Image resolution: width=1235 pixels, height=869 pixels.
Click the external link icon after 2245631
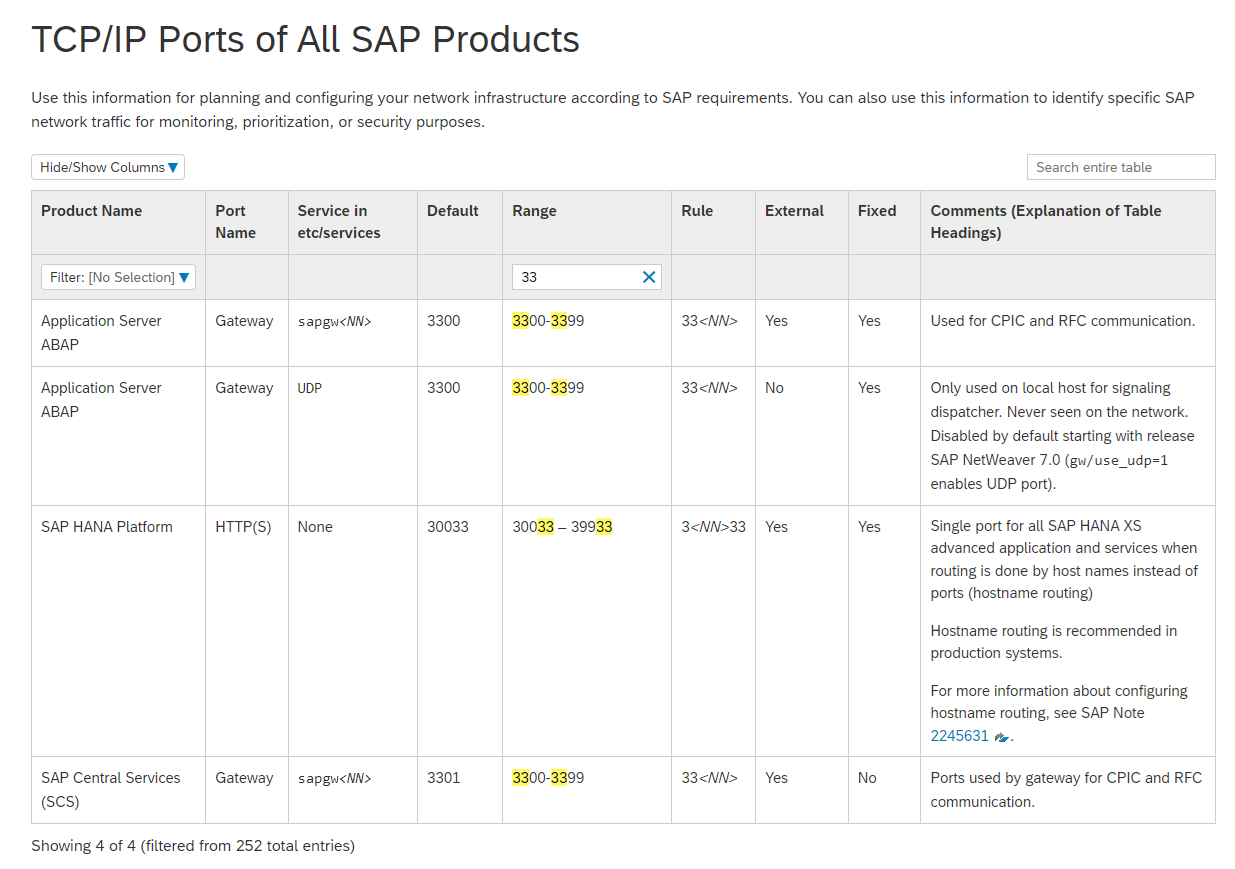click(1001, 737)
